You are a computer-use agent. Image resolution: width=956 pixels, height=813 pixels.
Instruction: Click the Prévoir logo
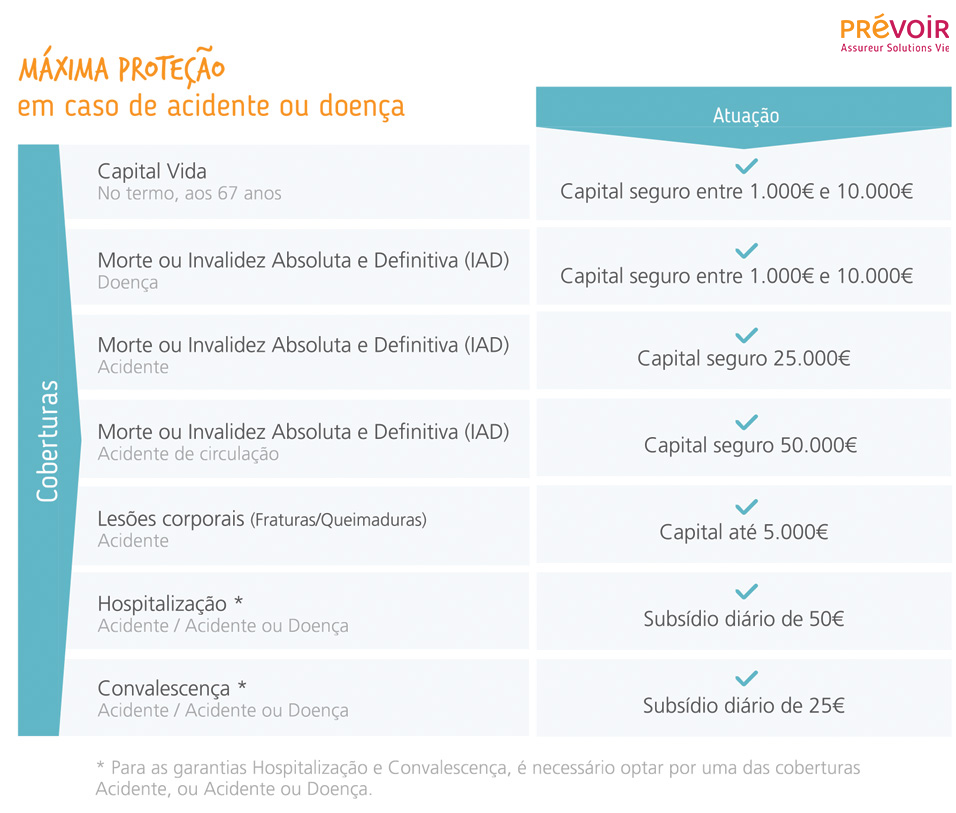[x=894, y=34]
